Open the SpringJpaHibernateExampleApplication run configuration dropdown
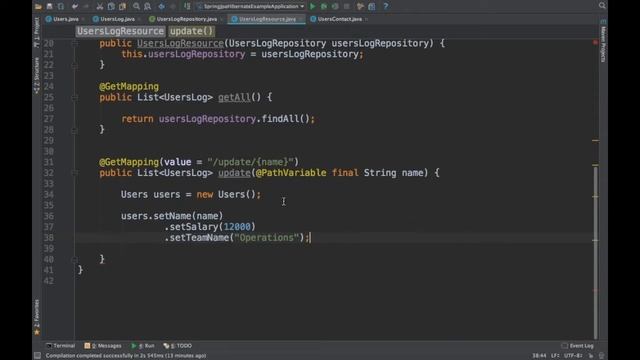640x360 pixels. tap(251, 6)
